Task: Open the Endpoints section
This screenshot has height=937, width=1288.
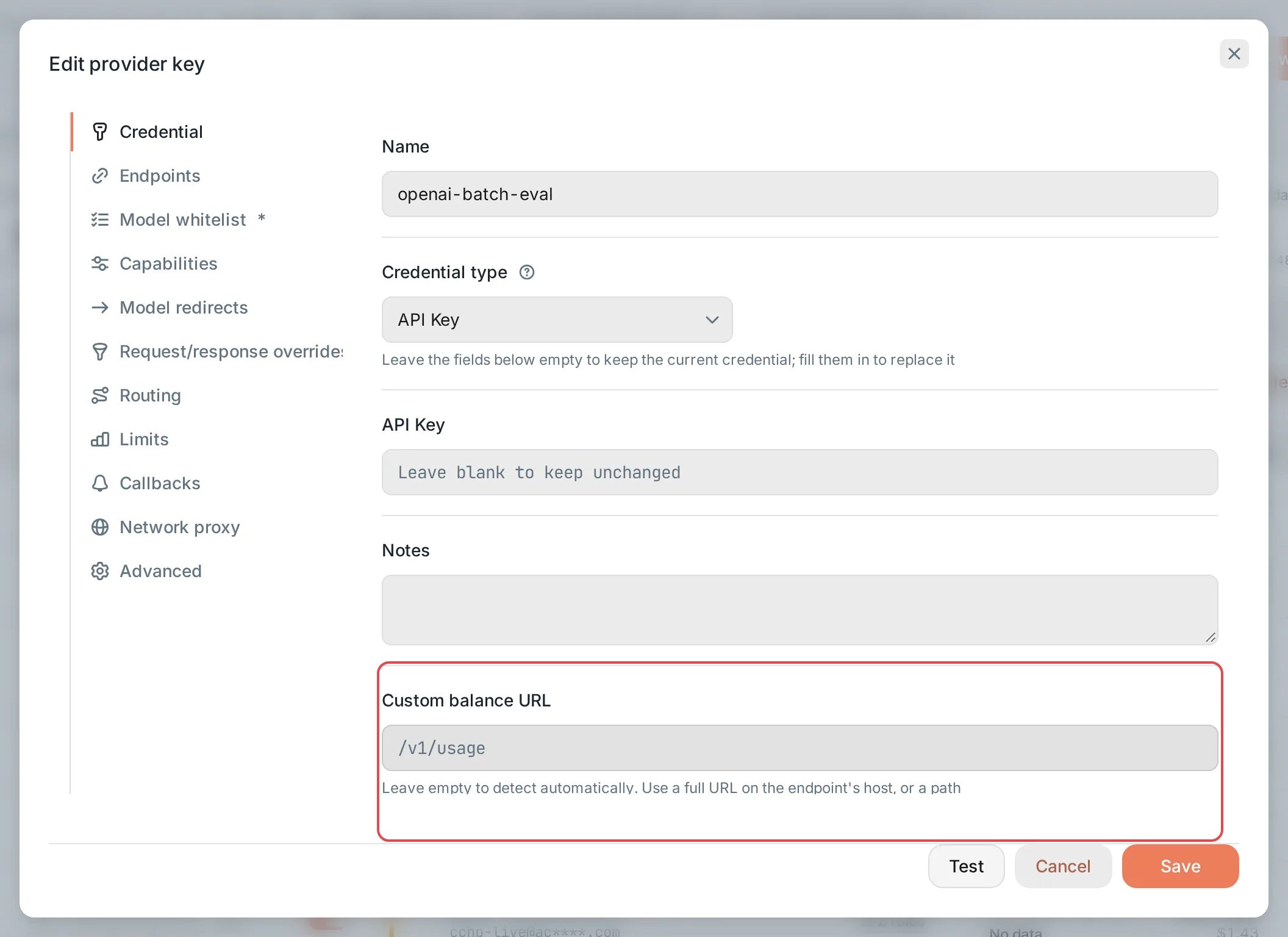Action: (160, 176)
